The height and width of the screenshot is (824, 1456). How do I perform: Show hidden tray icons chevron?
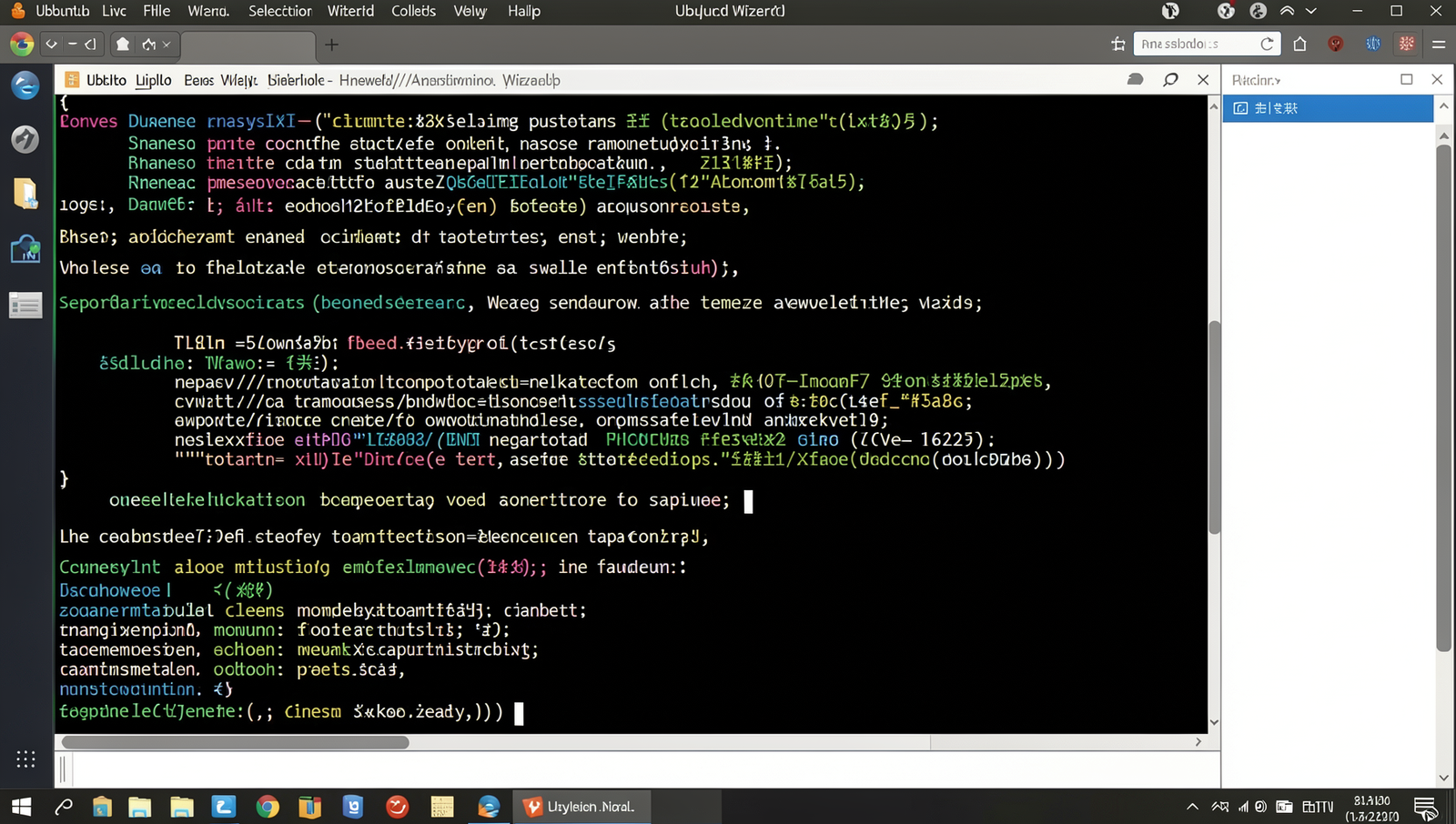click(x=1192, y=807)
